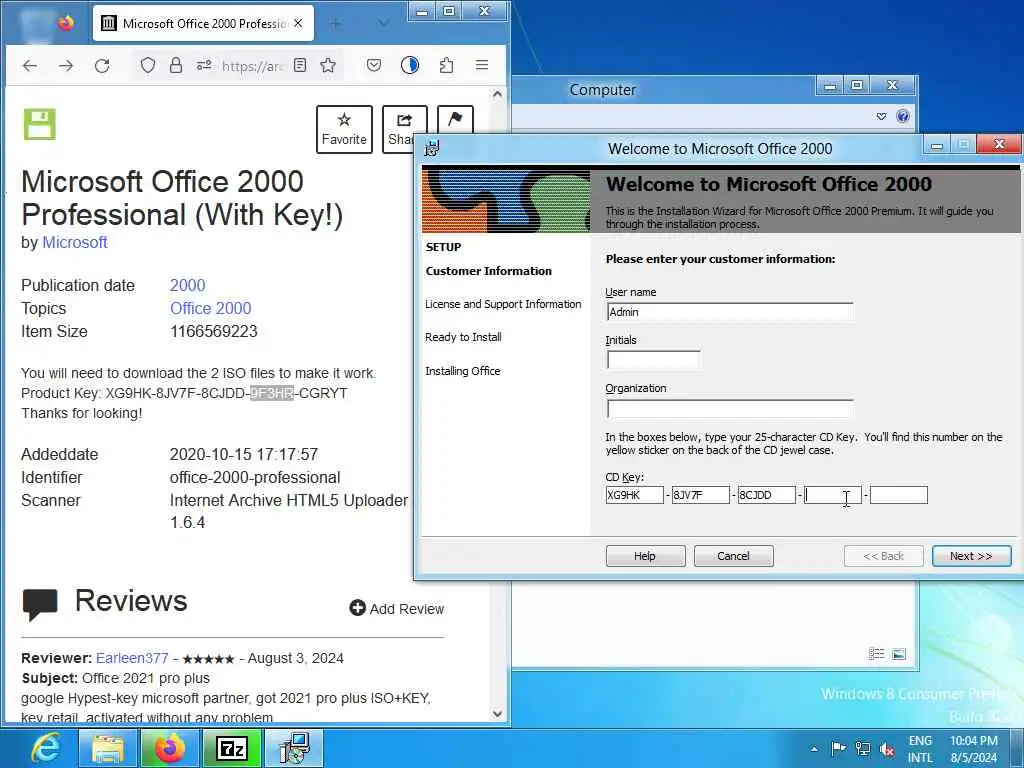Click the first CD Key box XG9HK
This screenshot has height=768, width=1024.
[x=634, y=495]
